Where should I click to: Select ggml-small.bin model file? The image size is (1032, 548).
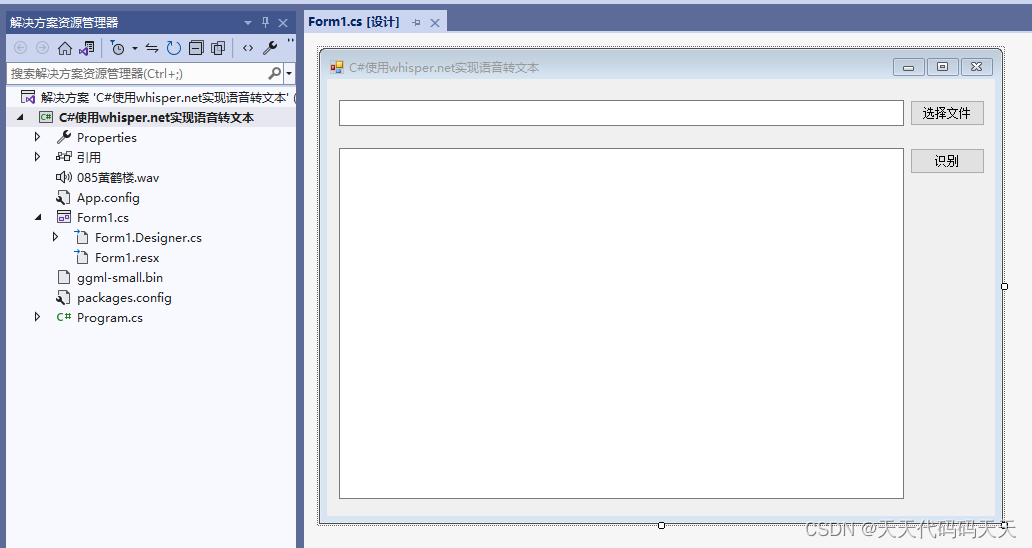point(120,278)
